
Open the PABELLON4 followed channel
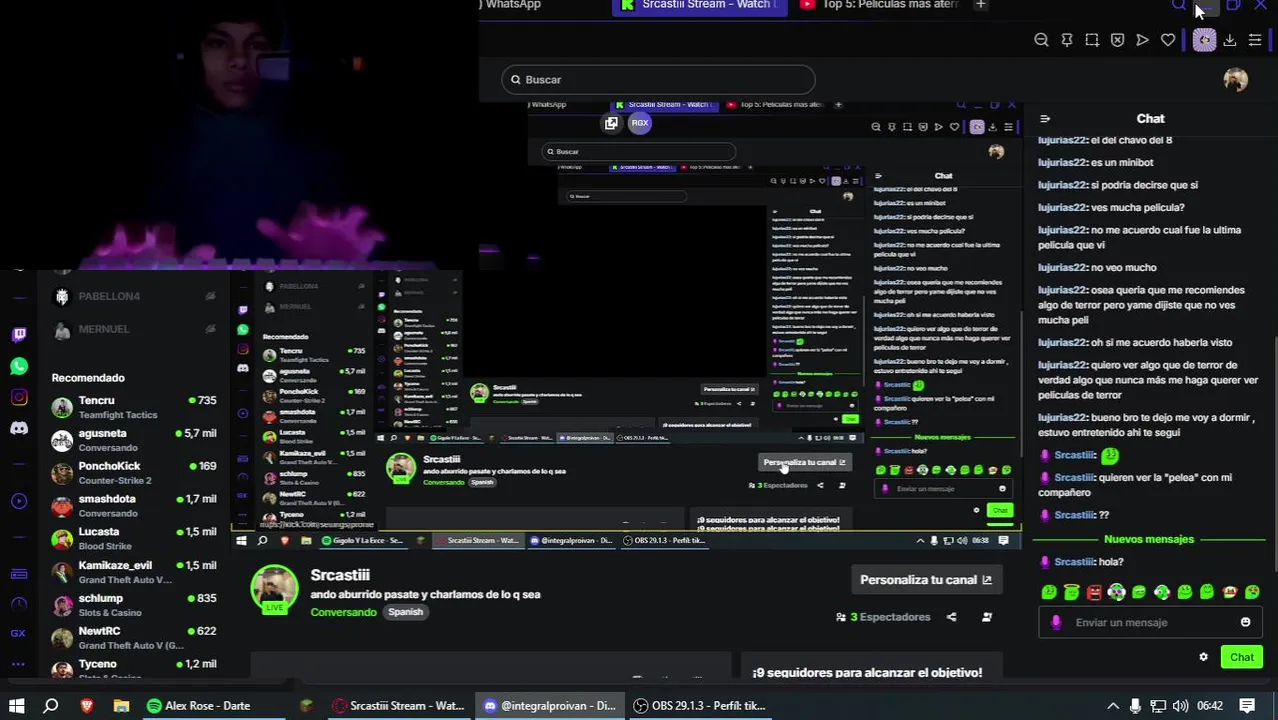click(134, 296)
